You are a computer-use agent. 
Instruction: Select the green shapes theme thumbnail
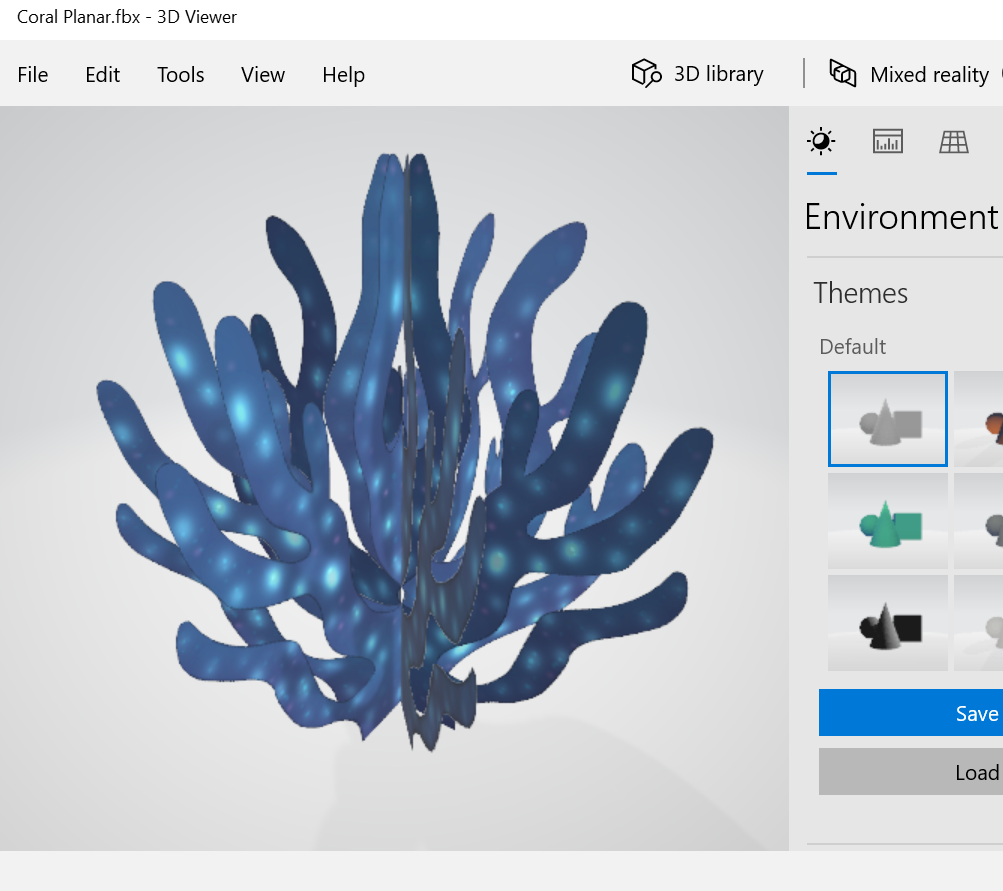[887, 521]
